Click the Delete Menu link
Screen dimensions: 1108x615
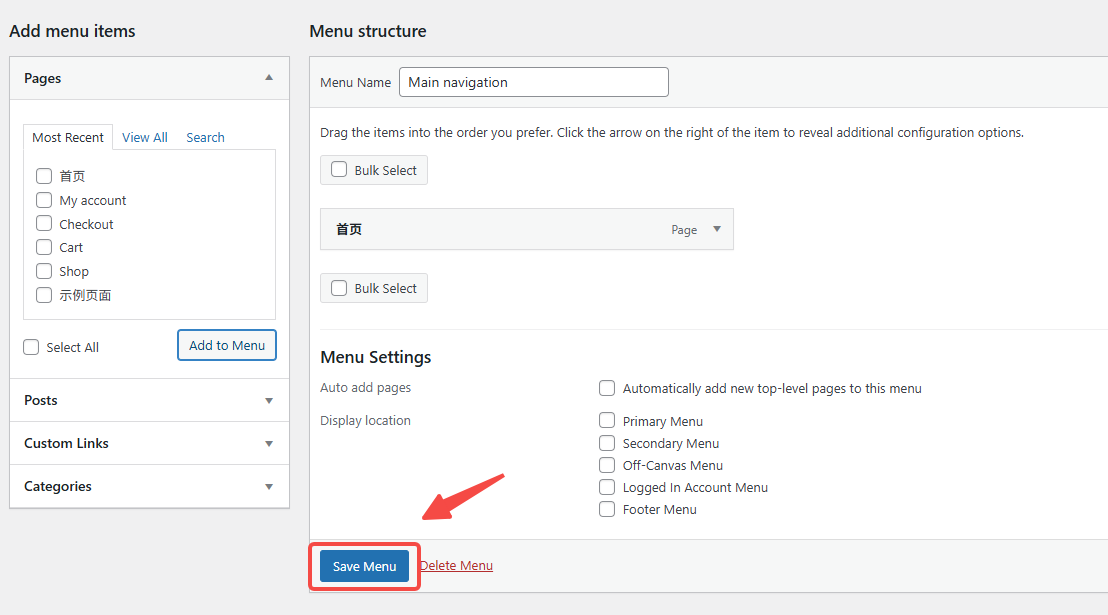point(456,565)
